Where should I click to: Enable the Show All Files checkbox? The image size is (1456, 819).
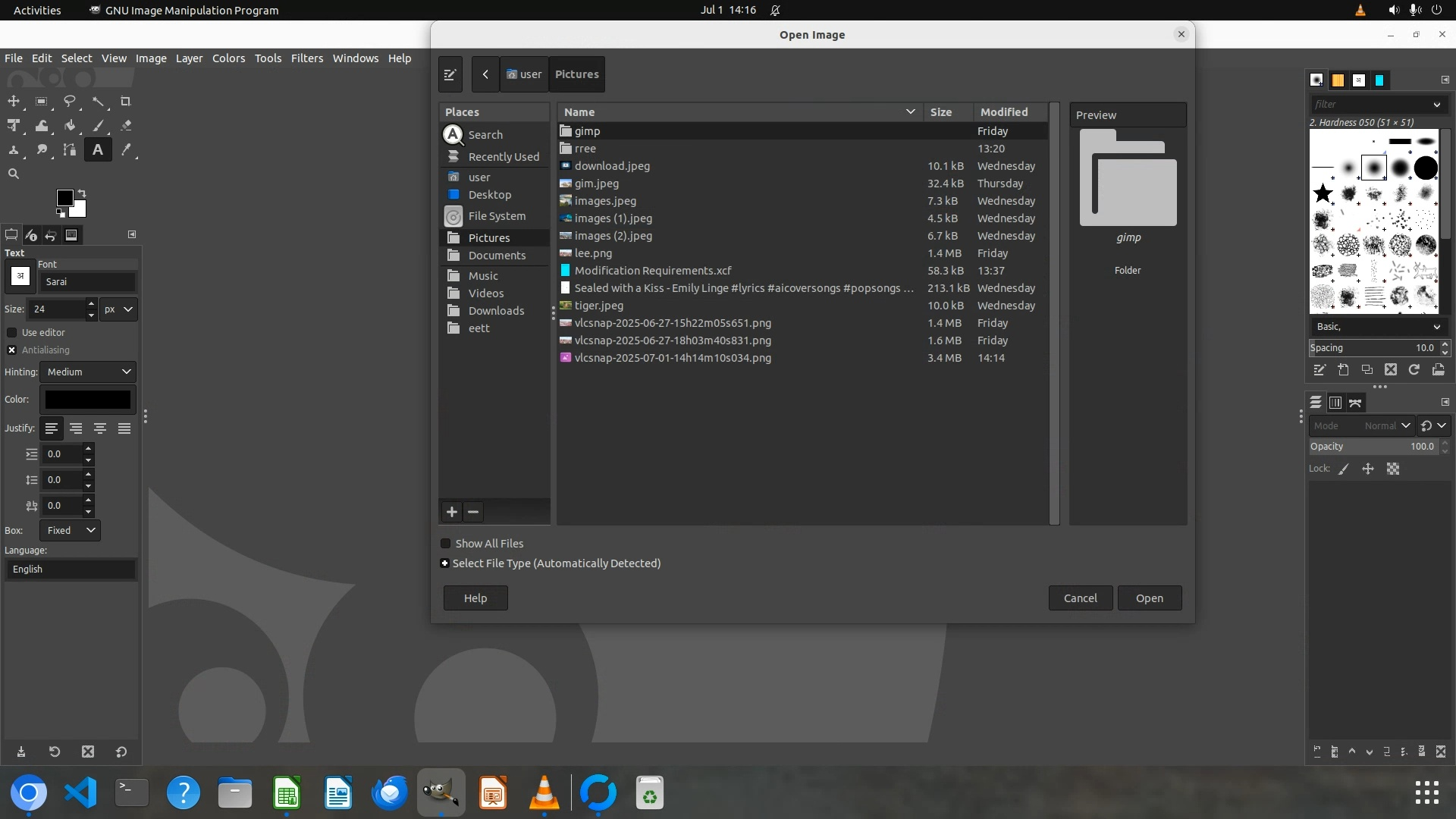446,544
